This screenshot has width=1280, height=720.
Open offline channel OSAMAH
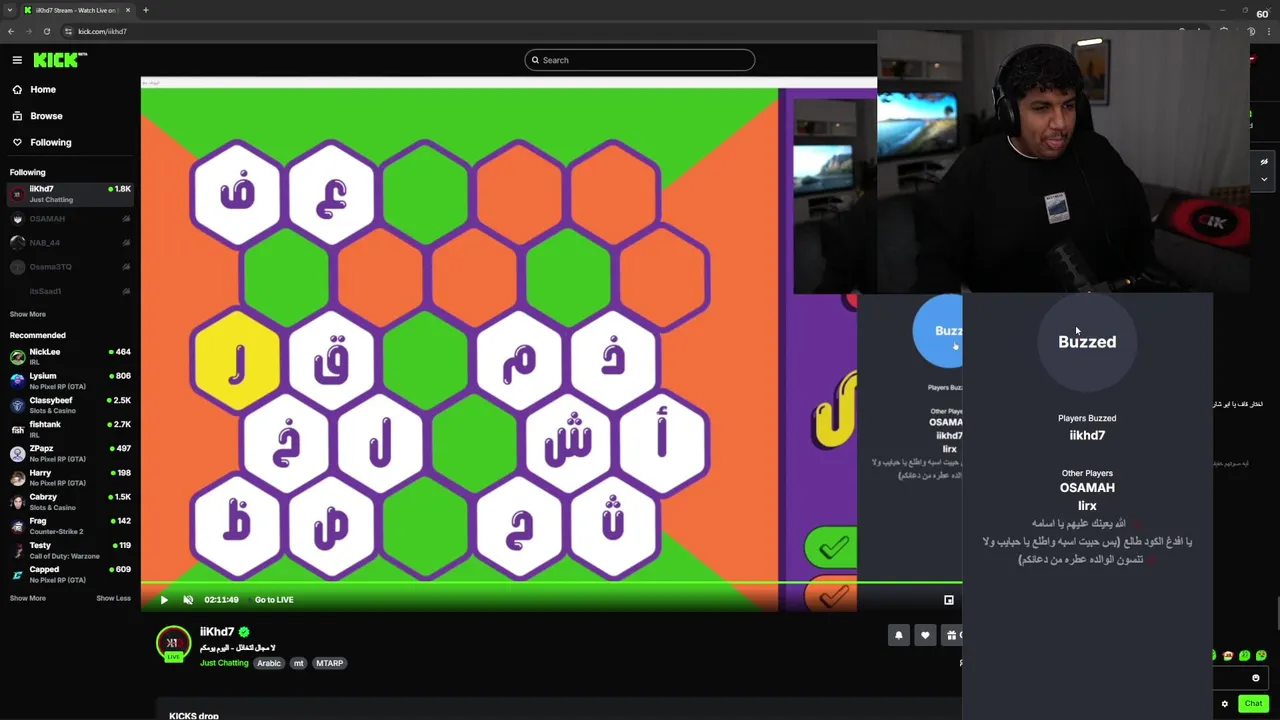click(70, 218)
